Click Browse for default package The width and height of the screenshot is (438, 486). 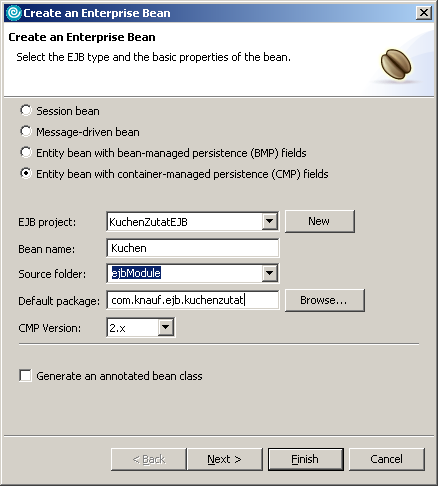(325, 300)
